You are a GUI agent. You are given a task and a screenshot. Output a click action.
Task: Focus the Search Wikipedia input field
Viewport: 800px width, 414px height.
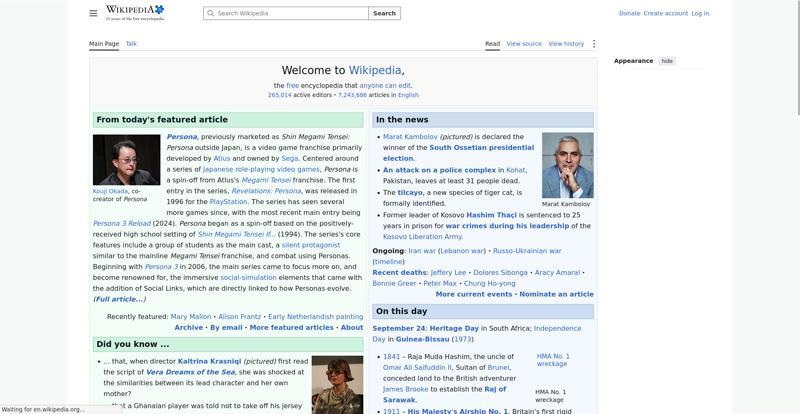coord(286,13)
